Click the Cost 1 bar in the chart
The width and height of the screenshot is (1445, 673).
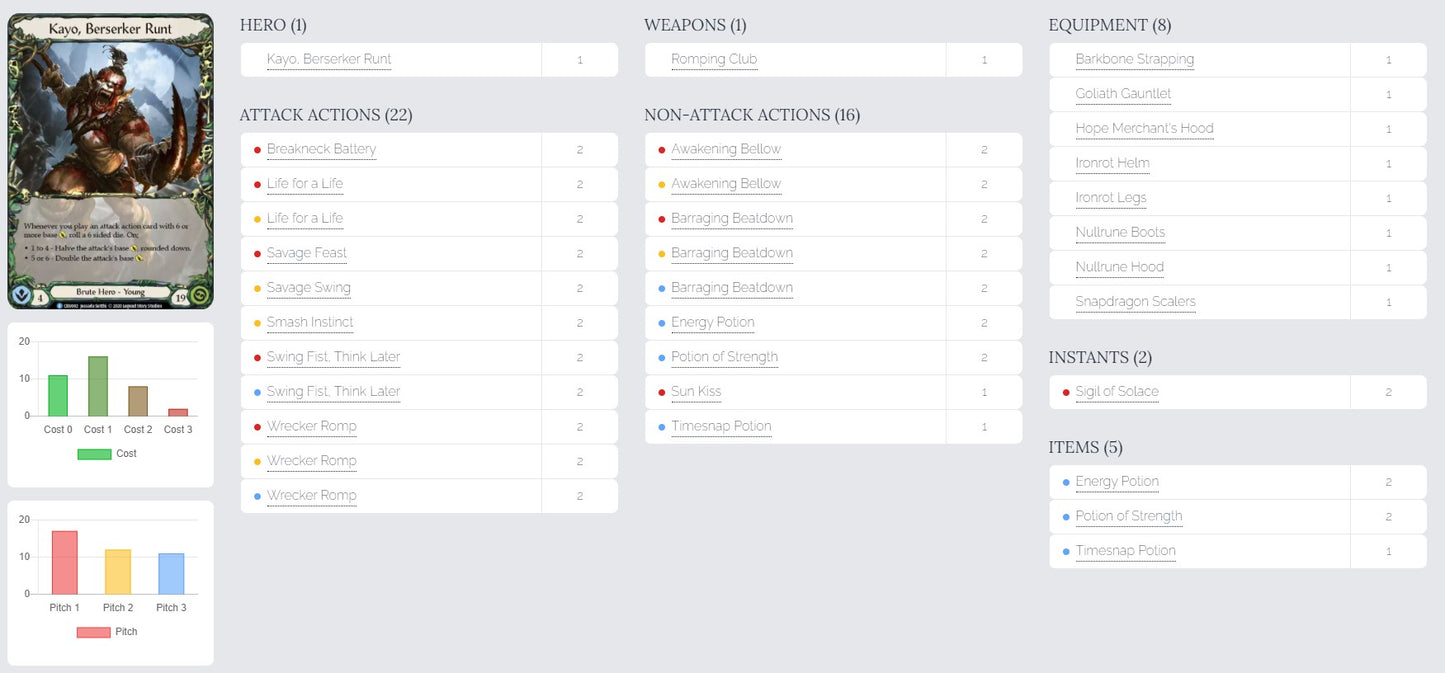click(98, 386)
